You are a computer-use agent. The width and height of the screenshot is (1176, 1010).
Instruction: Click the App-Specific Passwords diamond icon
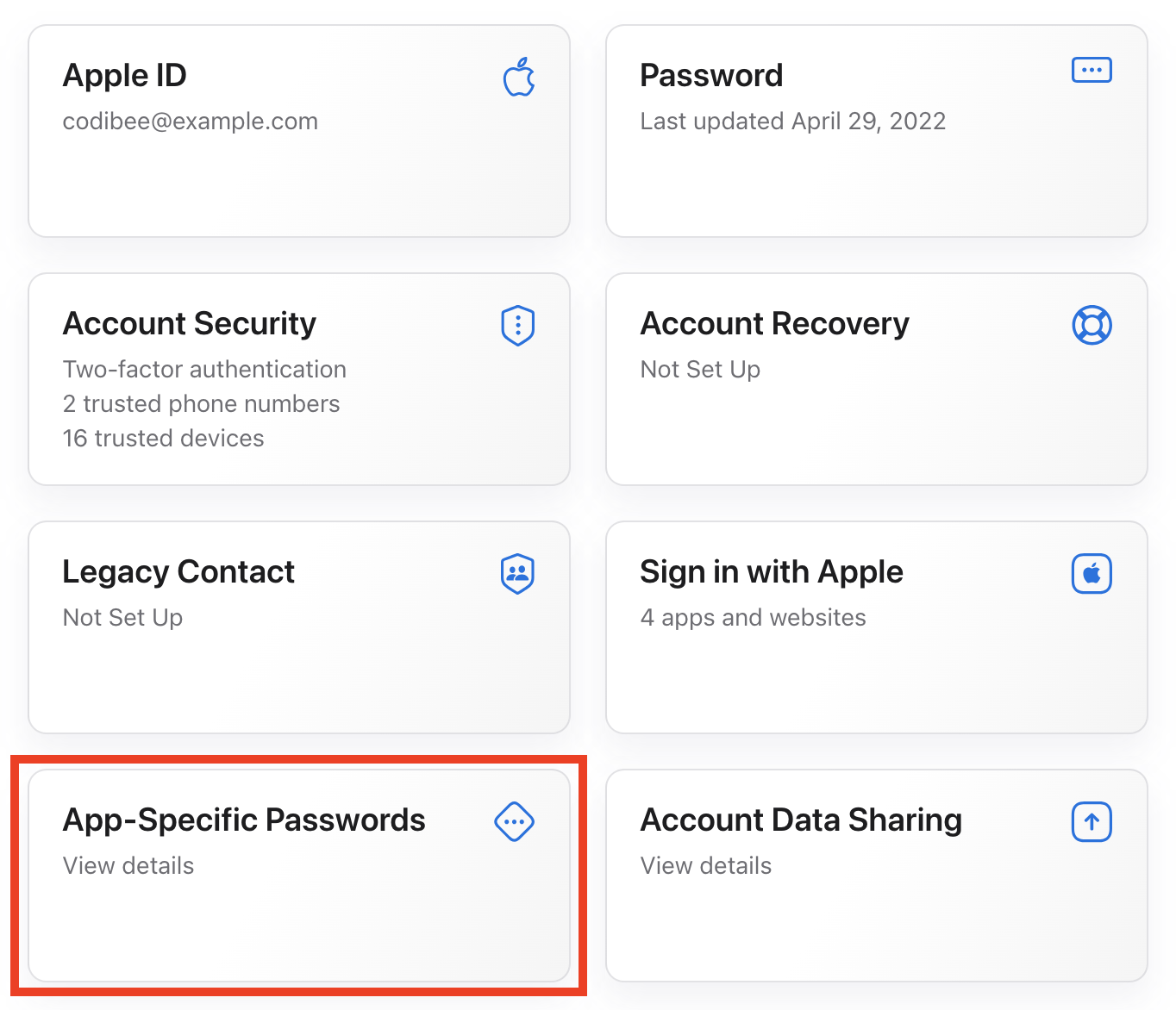coord(514,822)
